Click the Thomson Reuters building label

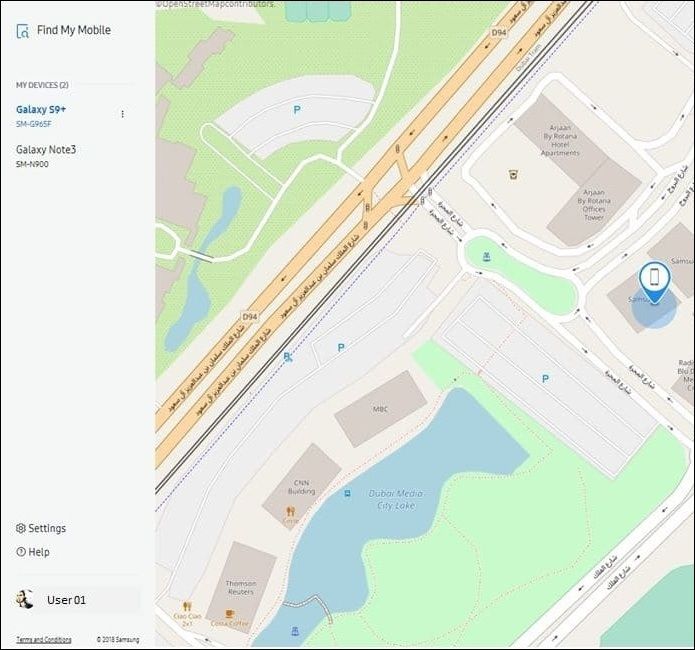(x=241, y=587)
